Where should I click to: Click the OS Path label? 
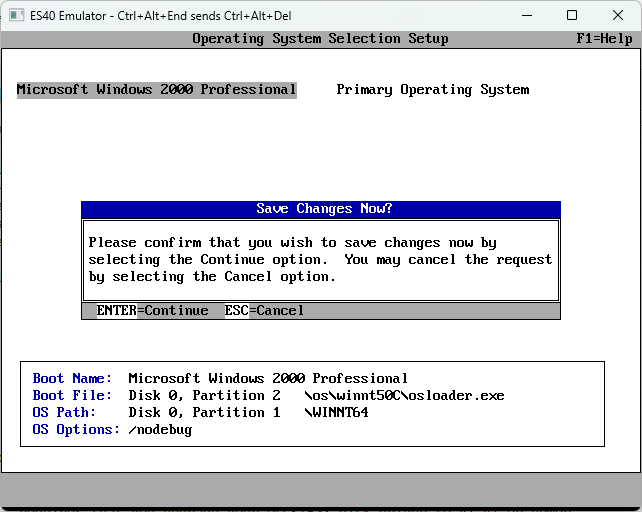click(64, 412)
